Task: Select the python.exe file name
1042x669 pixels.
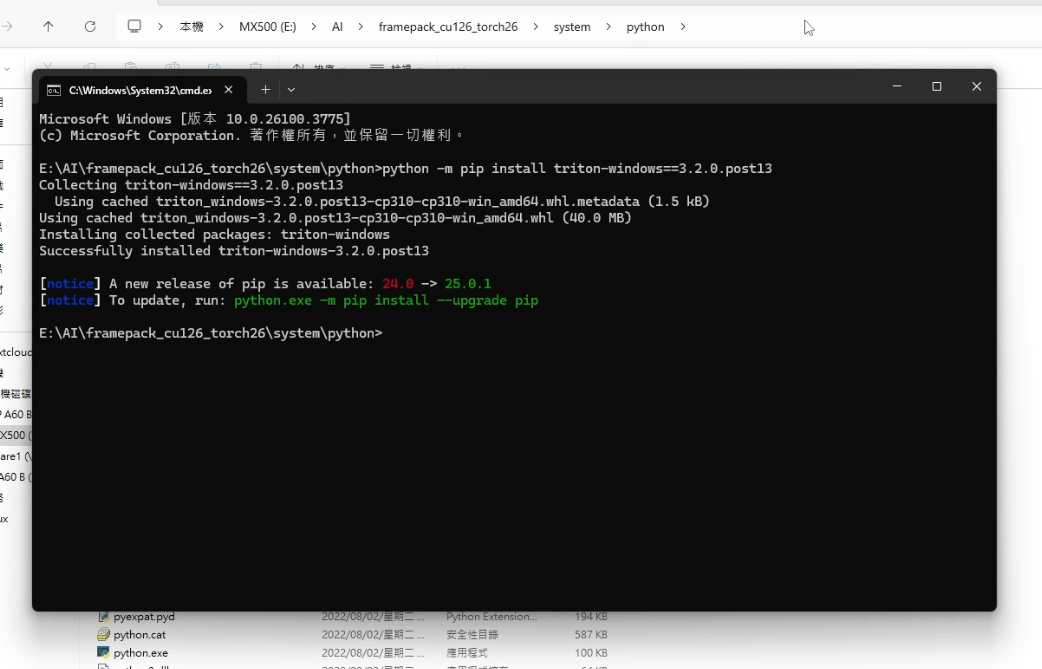Action: tap(141, 652)
